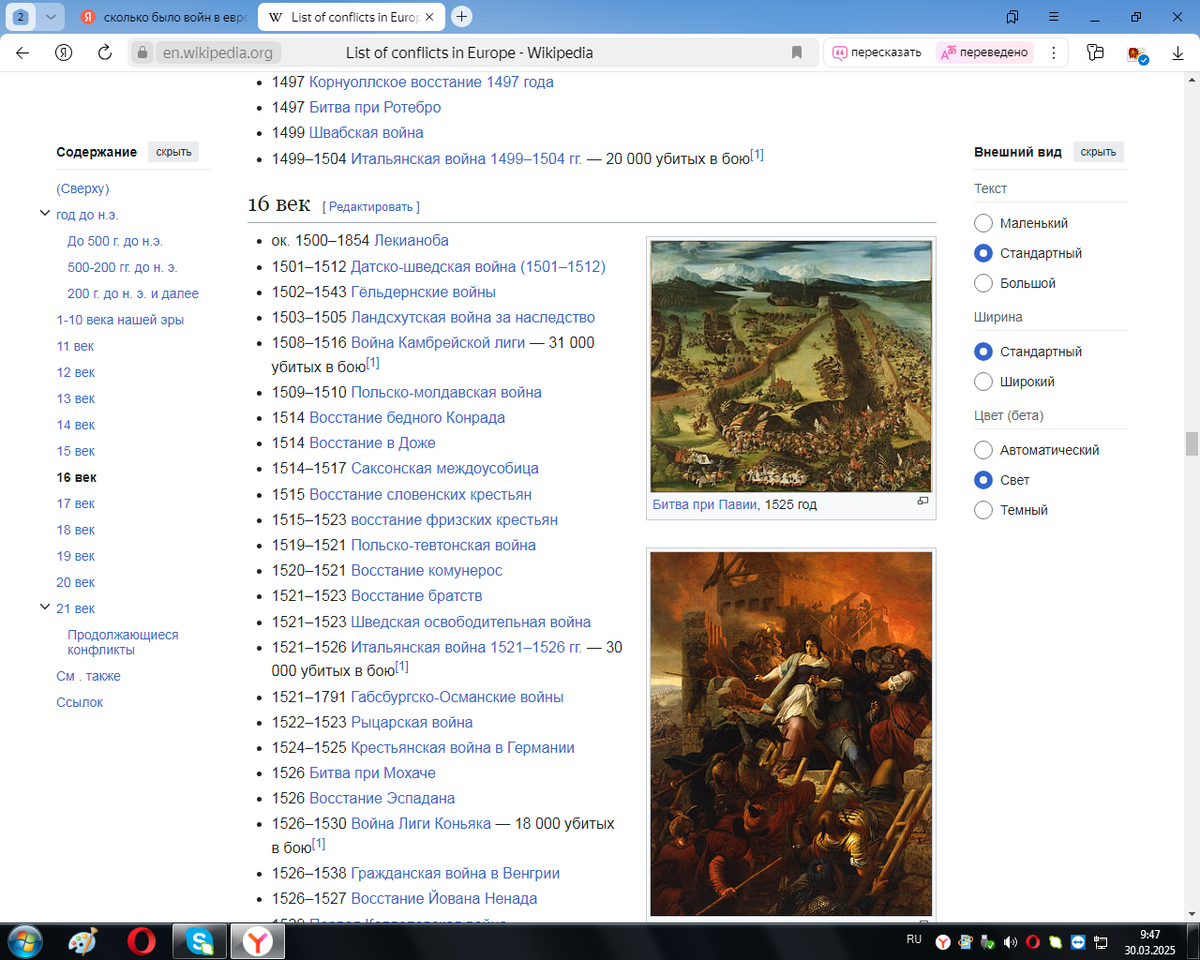
Task: Open the browser extensions panel icon
Action: (x=1095, y=53)
